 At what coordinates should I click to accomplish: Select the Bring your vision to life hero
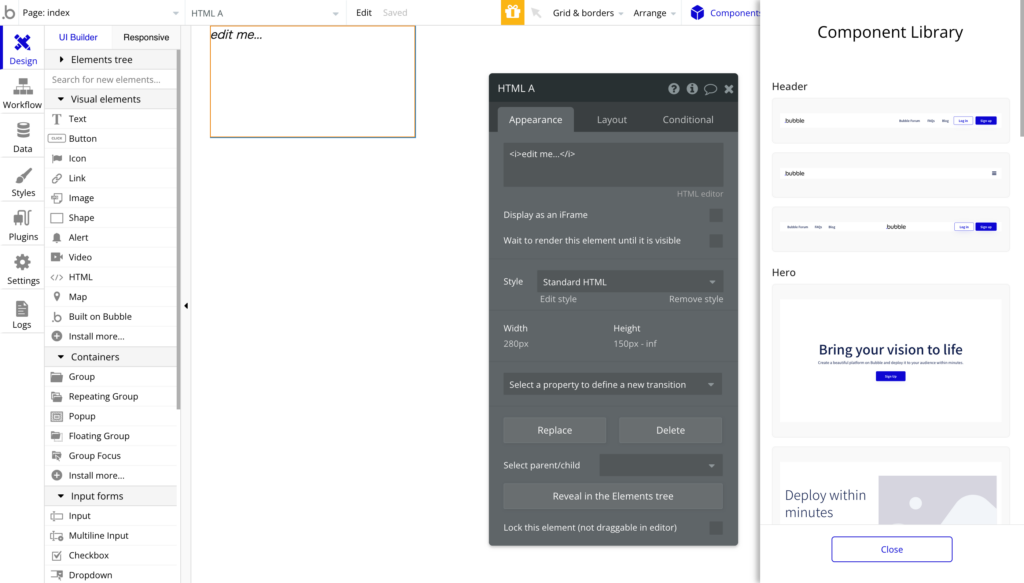891,360
